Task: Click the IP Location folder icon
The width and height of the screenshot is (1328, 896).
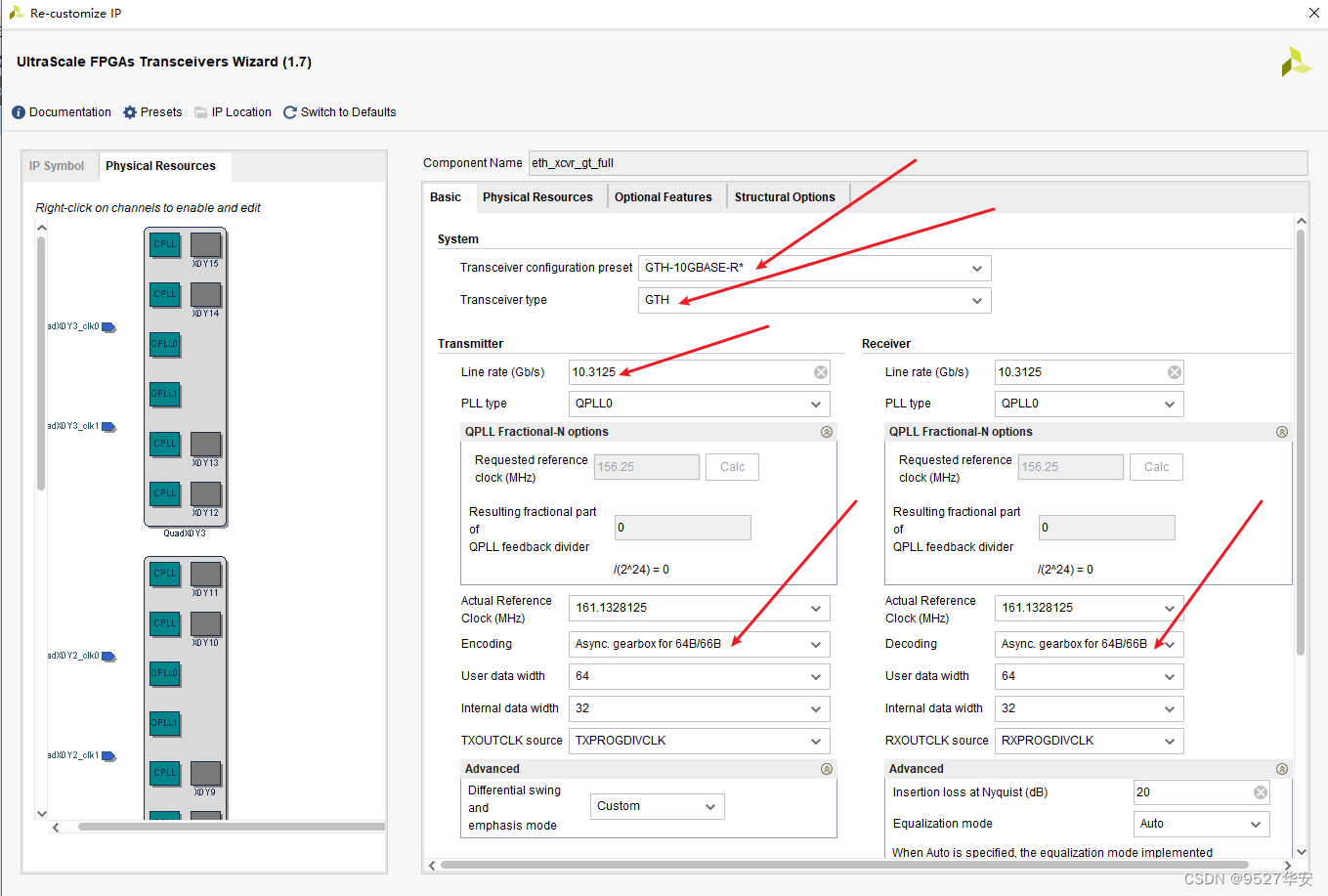Action: 201,112
